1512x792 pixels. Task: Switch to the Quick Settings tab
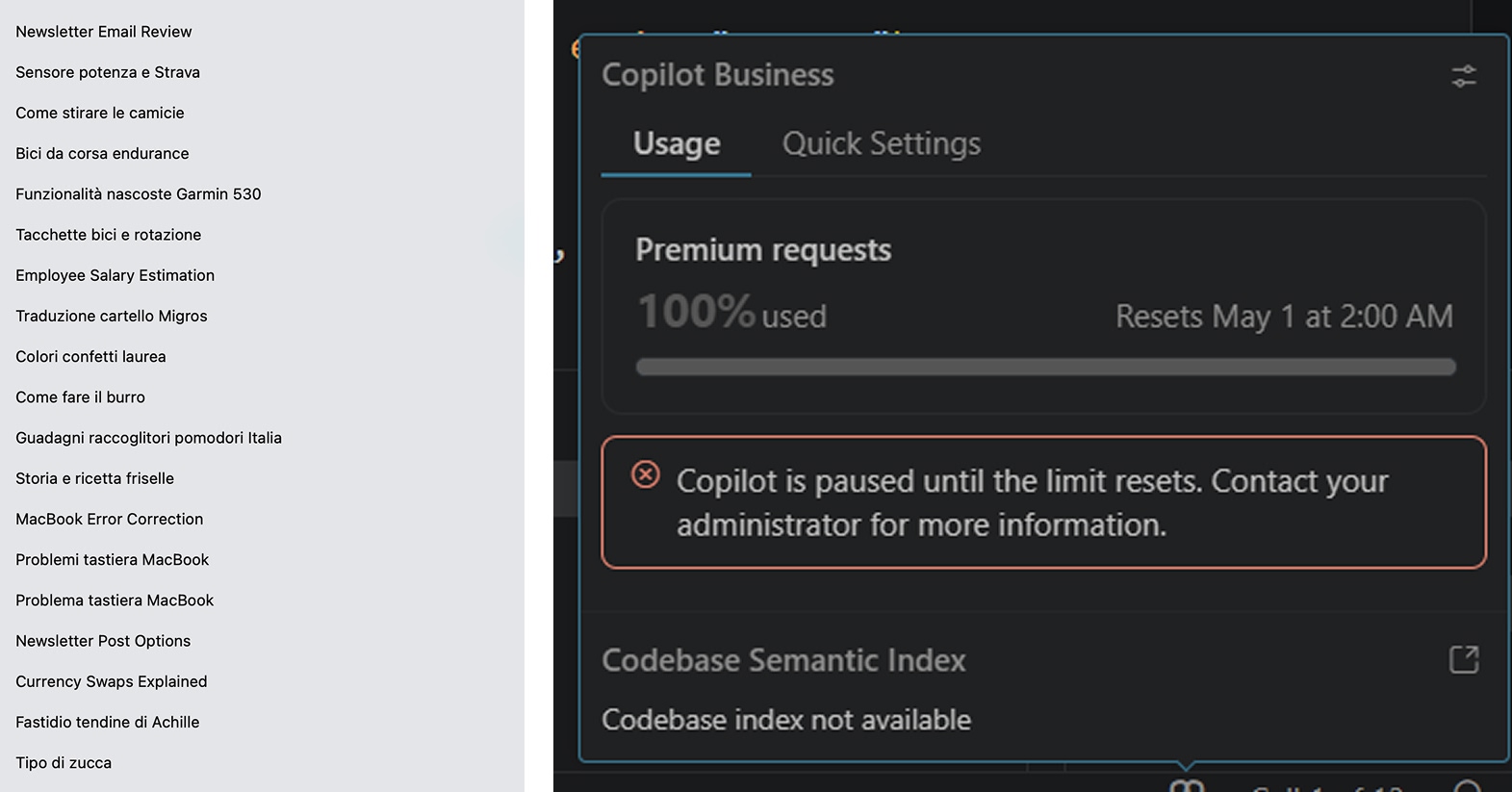[x=881, y=144]
